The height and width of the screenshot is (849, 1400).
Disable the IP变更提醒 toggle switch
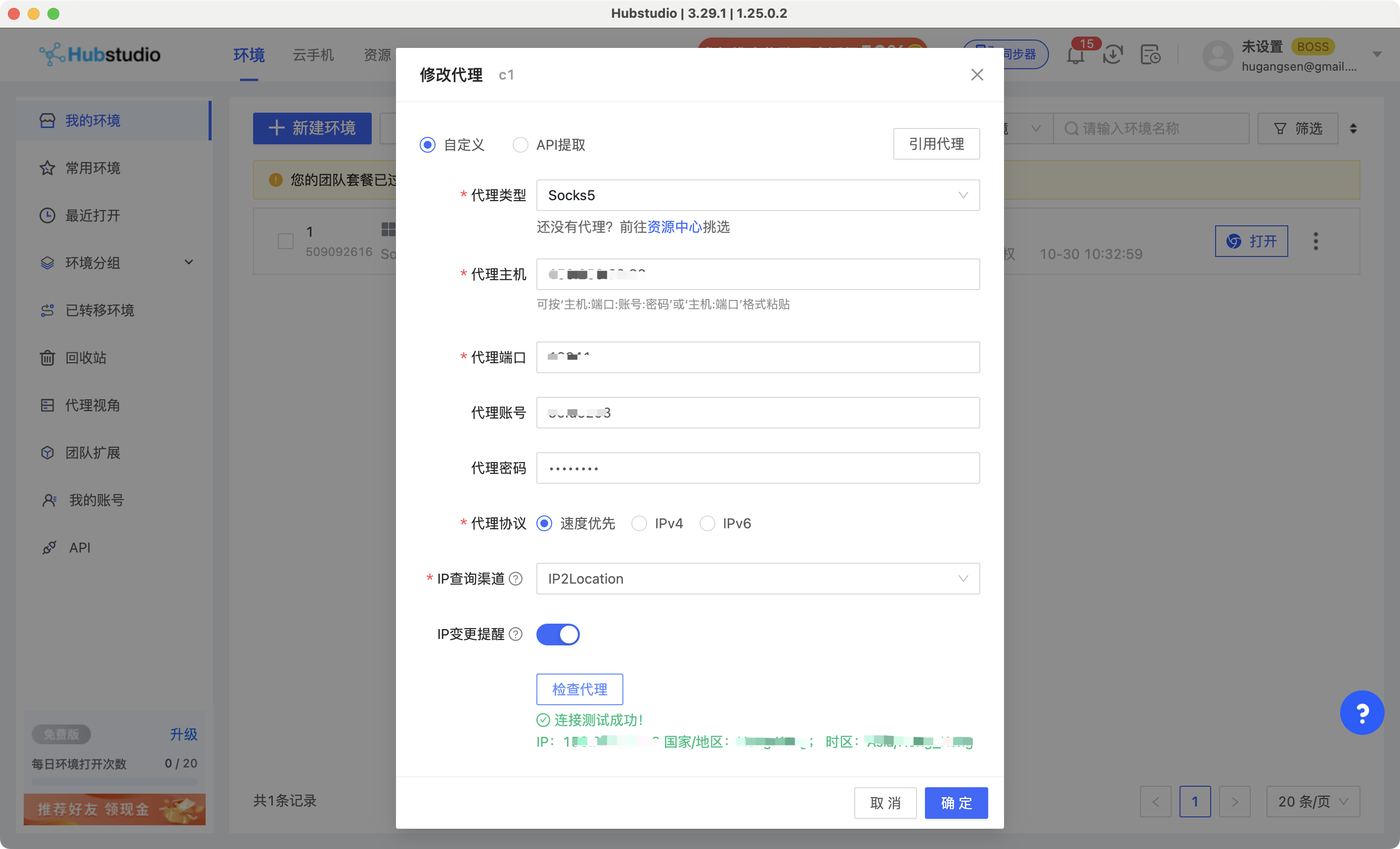tap(558, 634)
